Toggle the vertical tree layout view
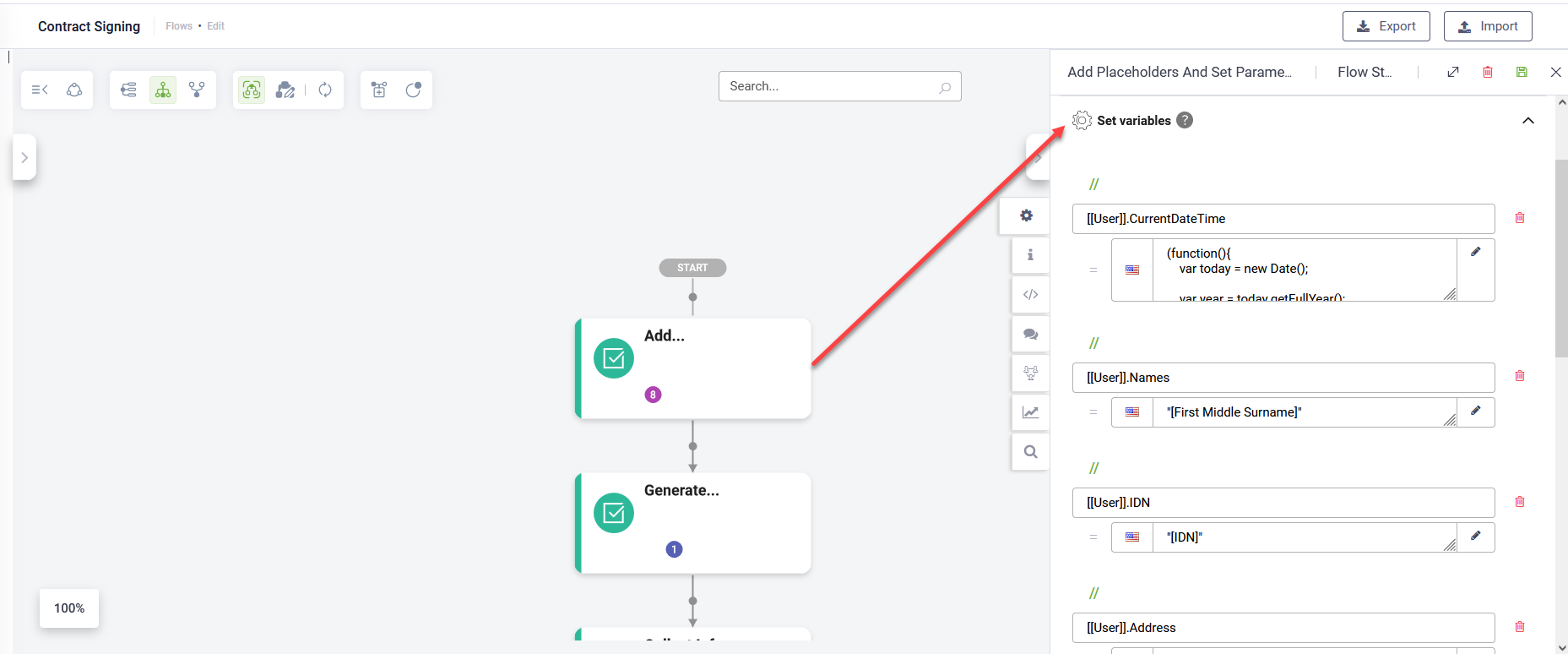This screenshot has height=654, width=1568. pos(163,90)
